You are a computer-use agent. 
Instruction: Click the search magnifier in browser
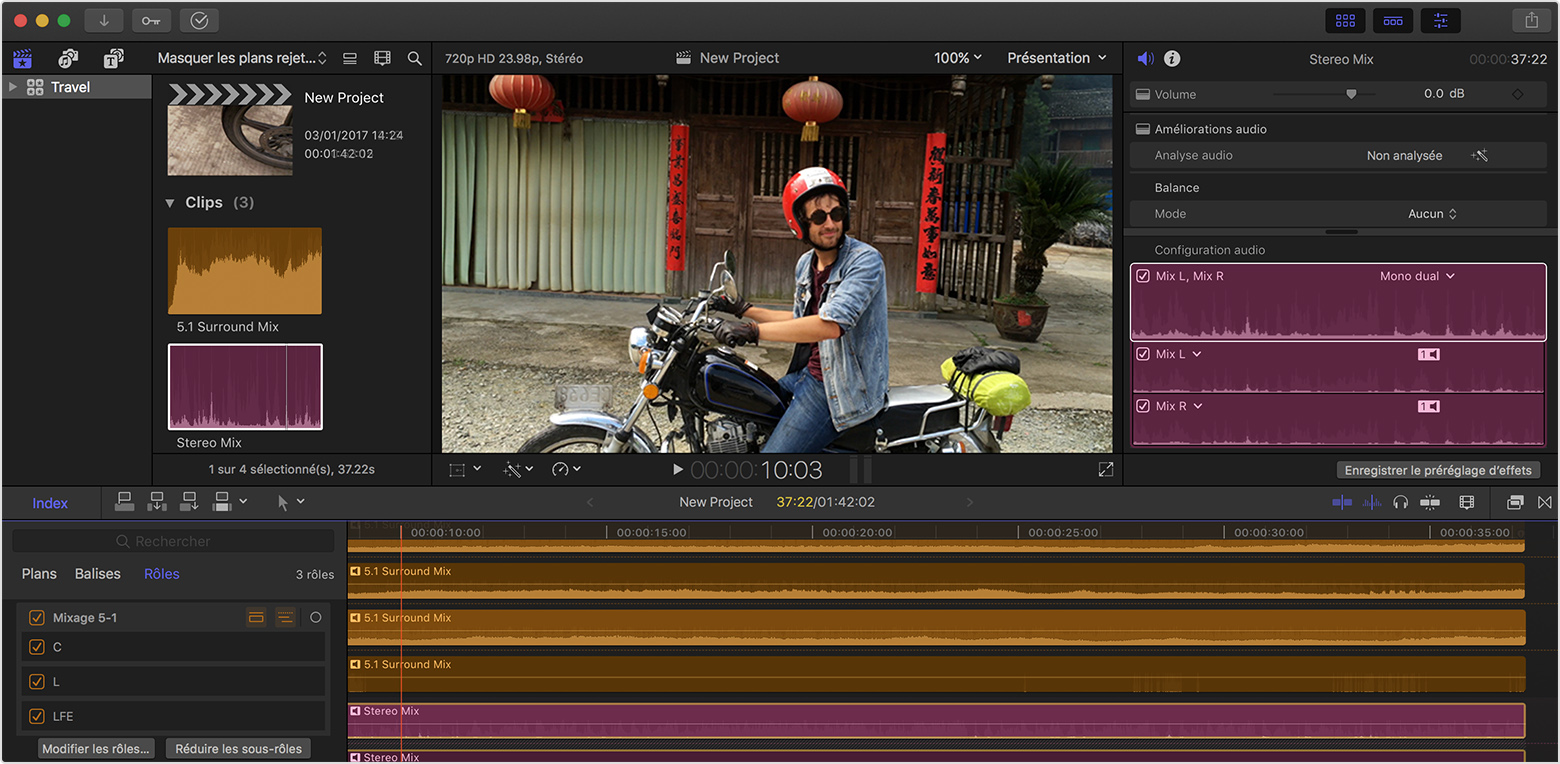click(x=414, y=58)
